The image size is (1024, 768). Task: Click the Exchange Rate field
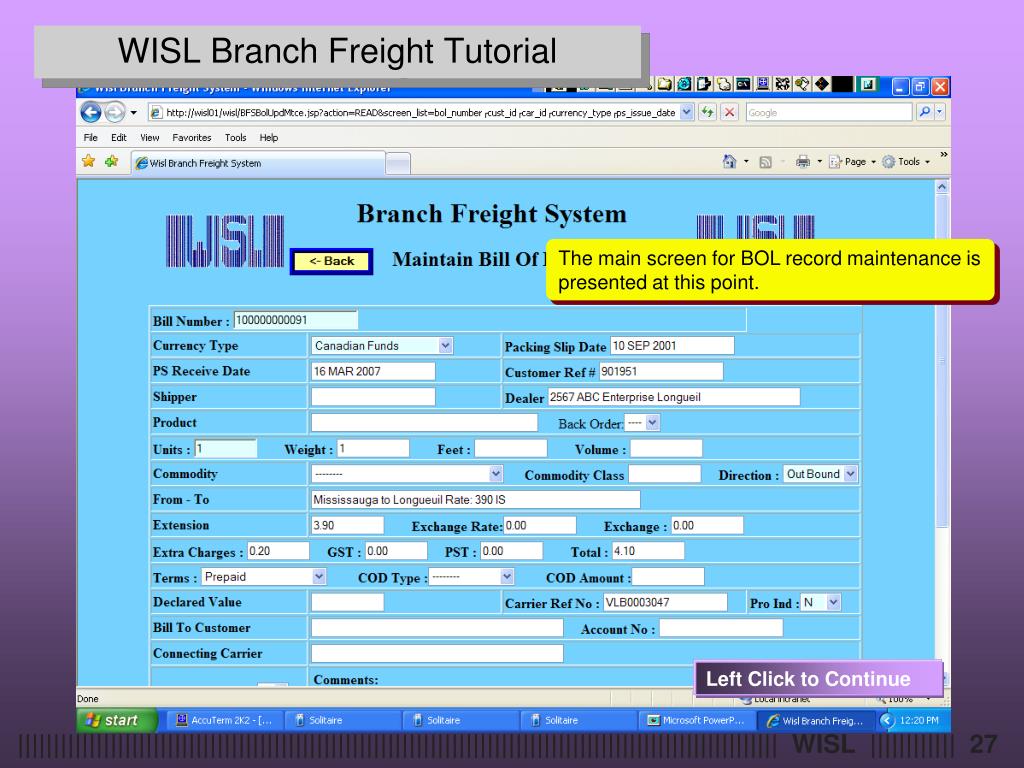pos(540,526)
